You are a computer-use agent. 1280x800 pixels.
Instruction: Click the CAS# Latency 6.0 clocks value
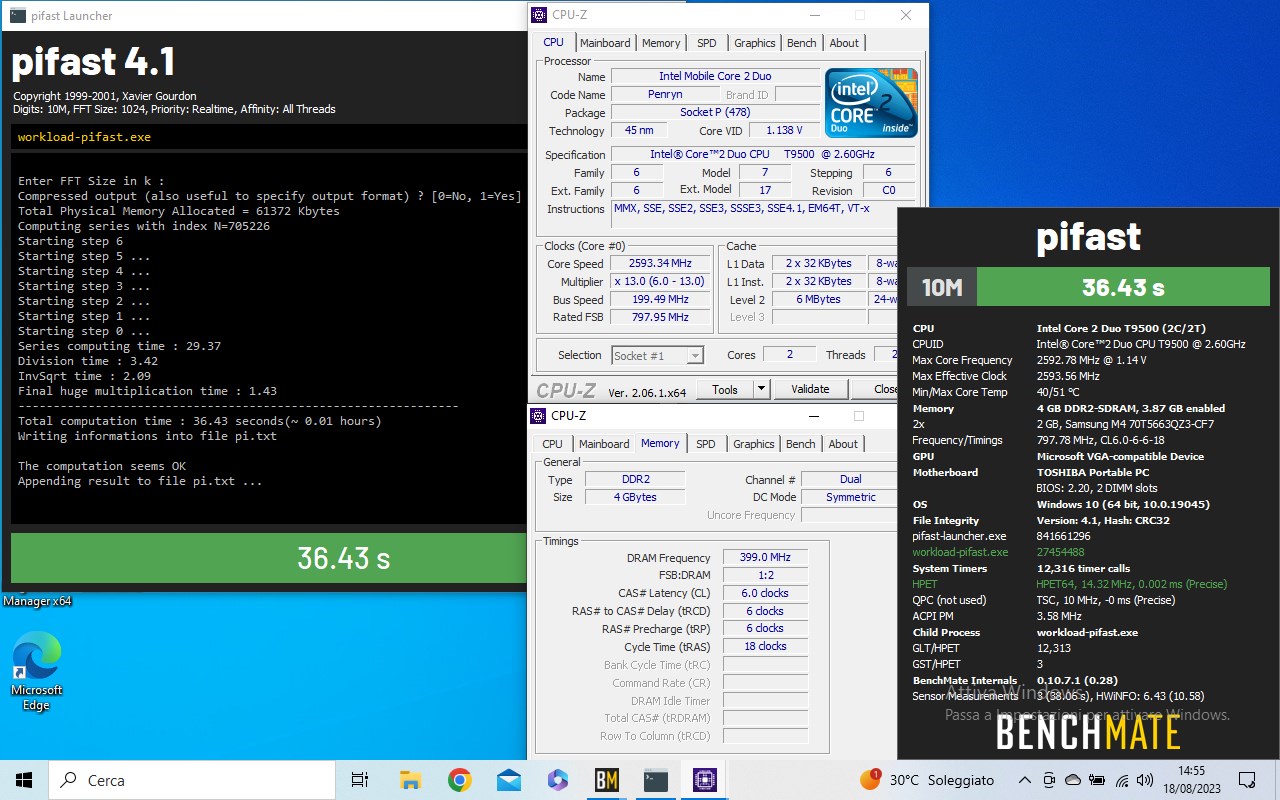coord(765,593)
